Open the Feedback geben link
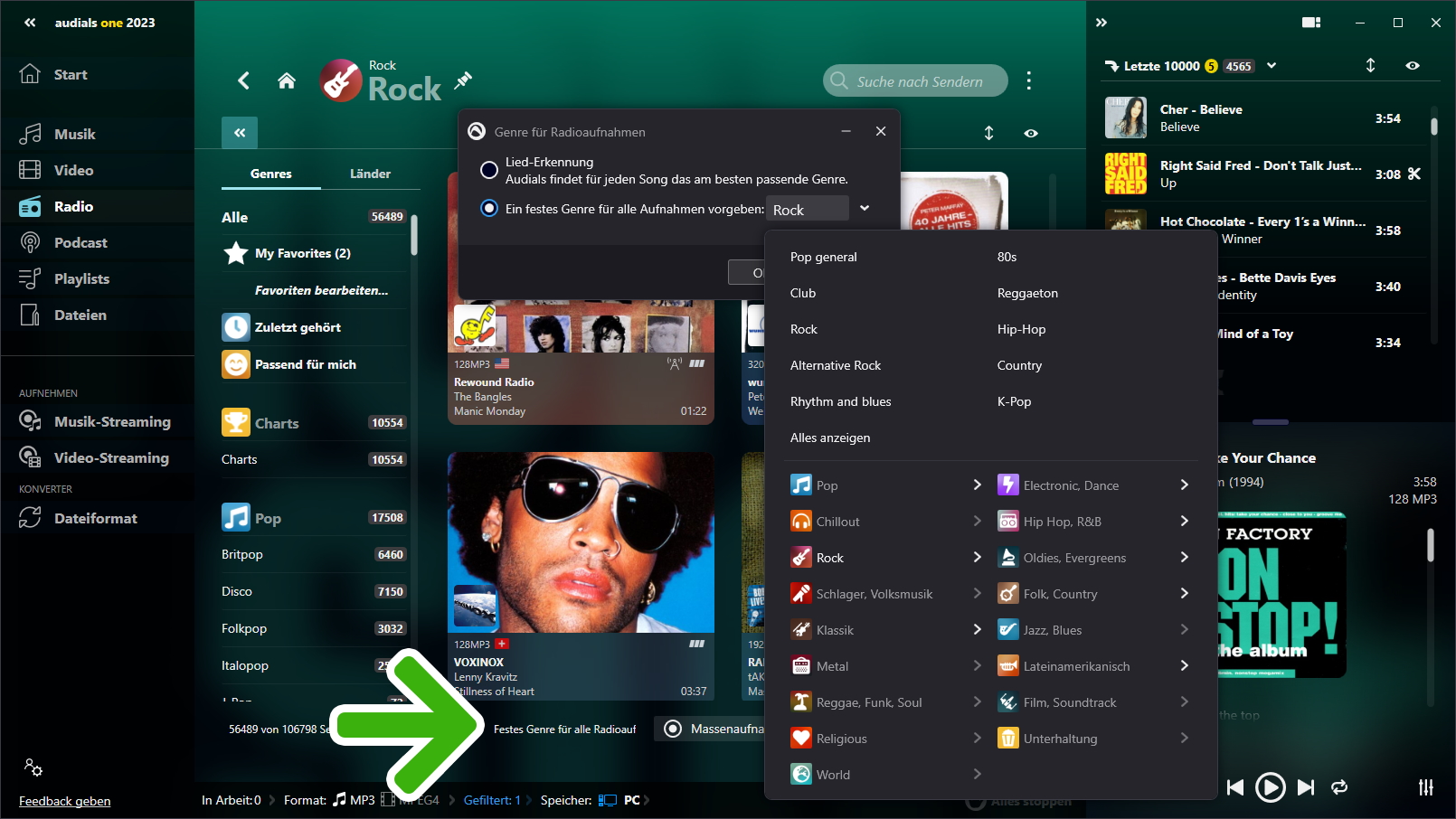This screenshot has height=819, width=1456. [65, 801]
